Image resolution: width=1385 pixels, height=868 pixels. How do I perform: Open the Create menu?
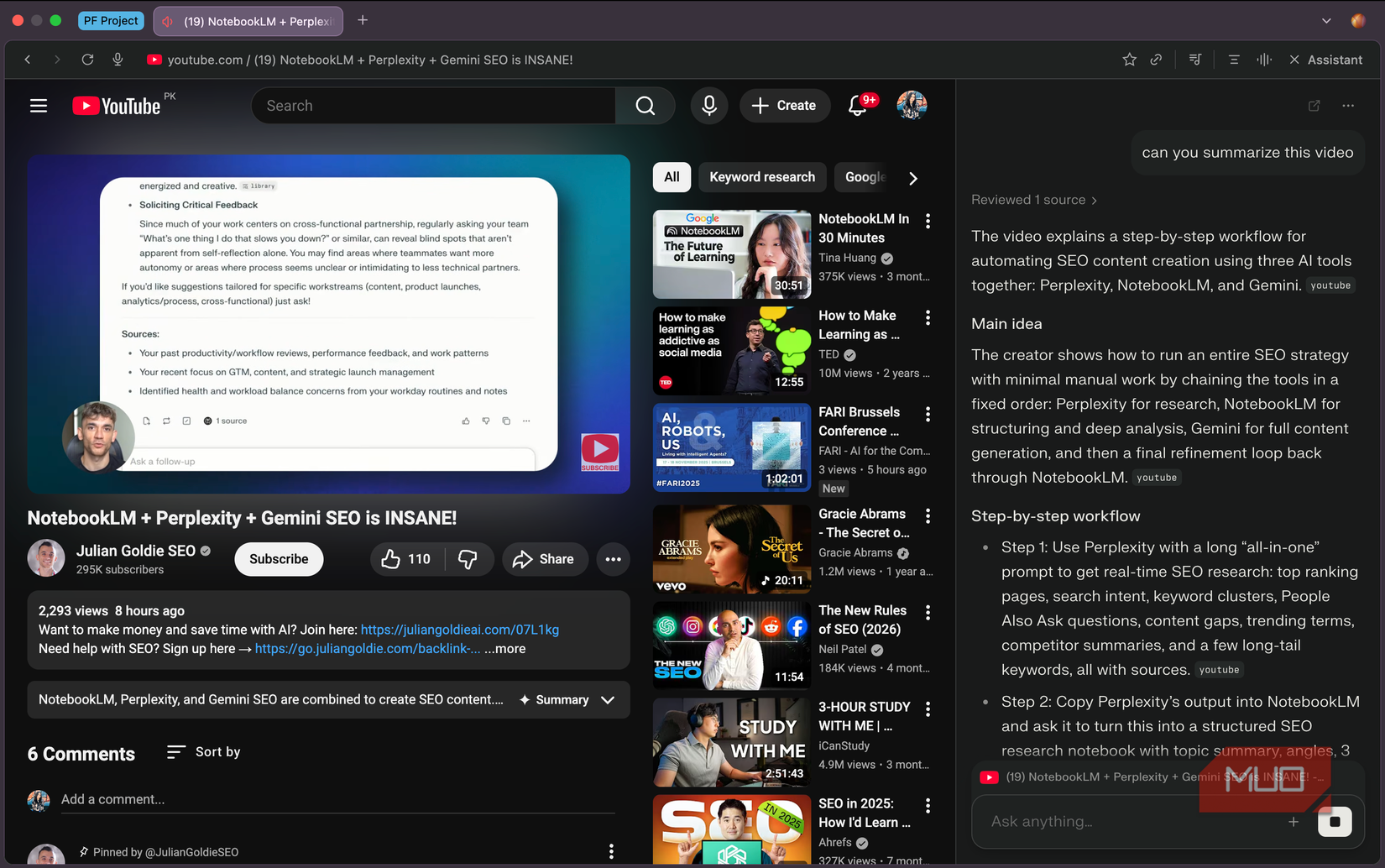pos(784,105)
